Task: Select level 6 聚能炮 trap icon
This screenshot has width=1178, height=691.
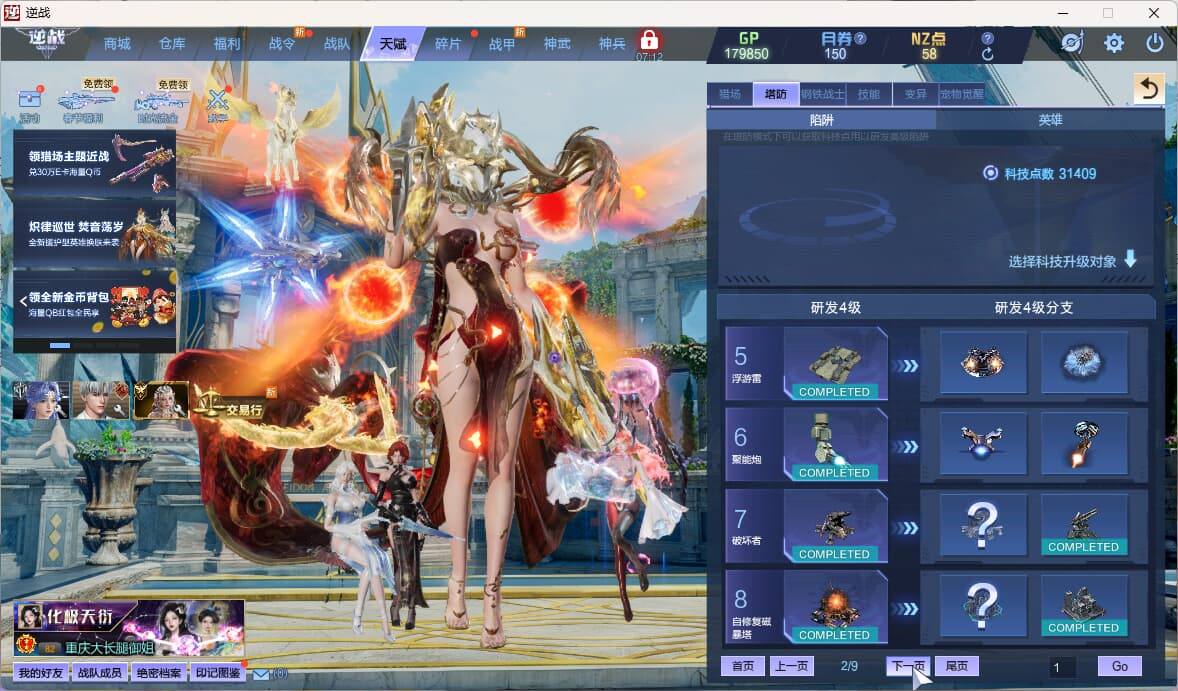Action: coord(835,445)
